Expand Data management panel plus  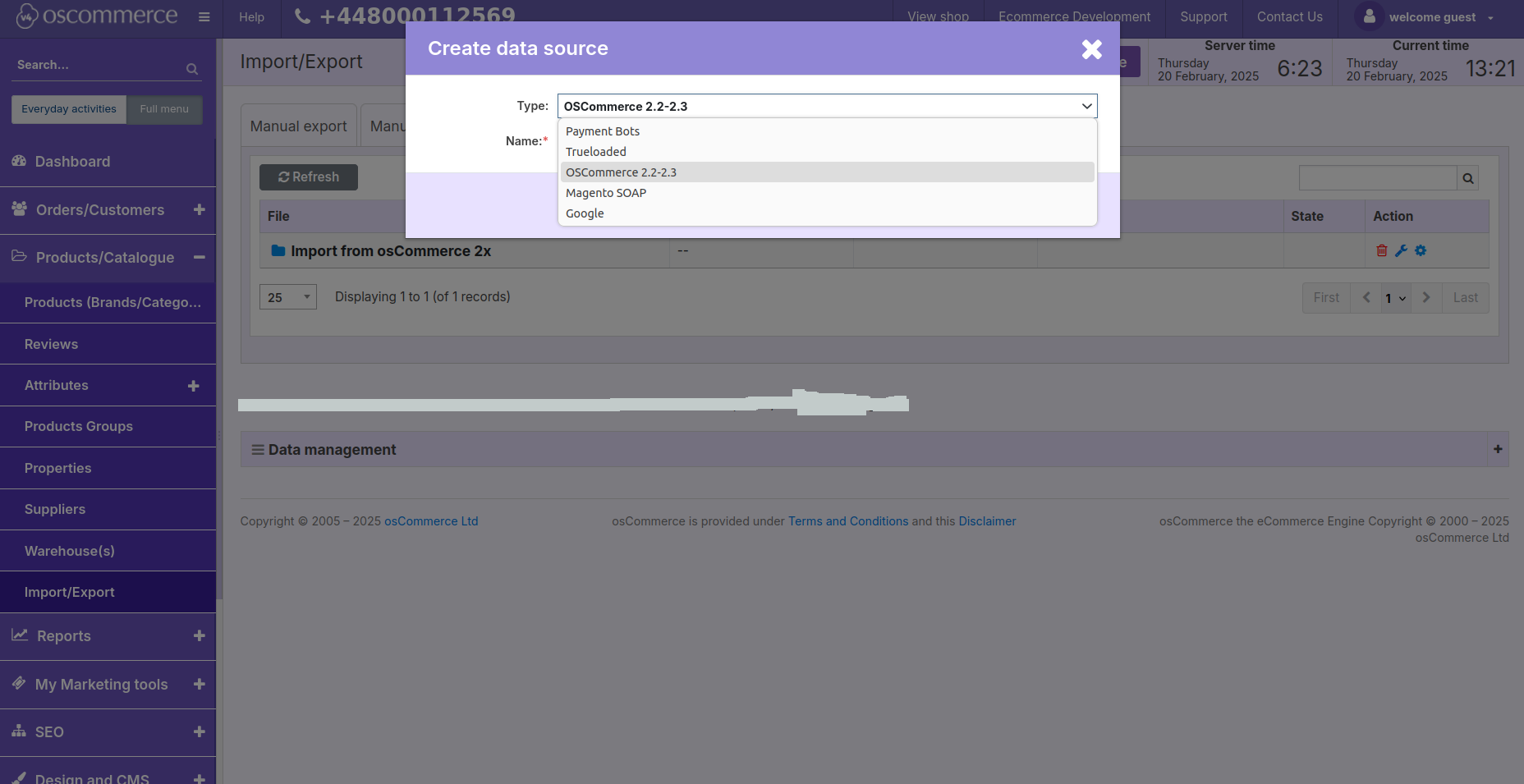coord(1498,449)
